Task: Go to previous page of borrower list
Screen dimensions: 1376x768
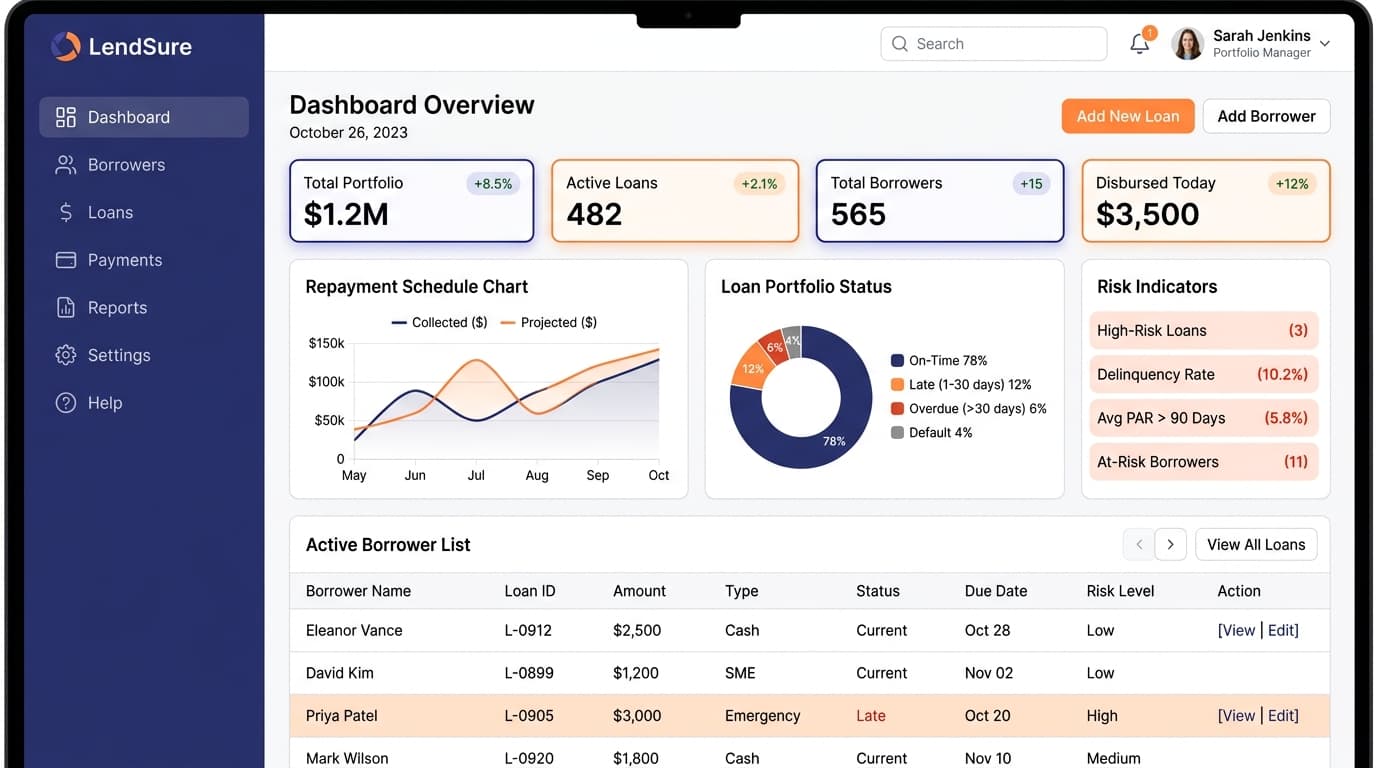Action: pyautogui.click(x=1139, y=545)
